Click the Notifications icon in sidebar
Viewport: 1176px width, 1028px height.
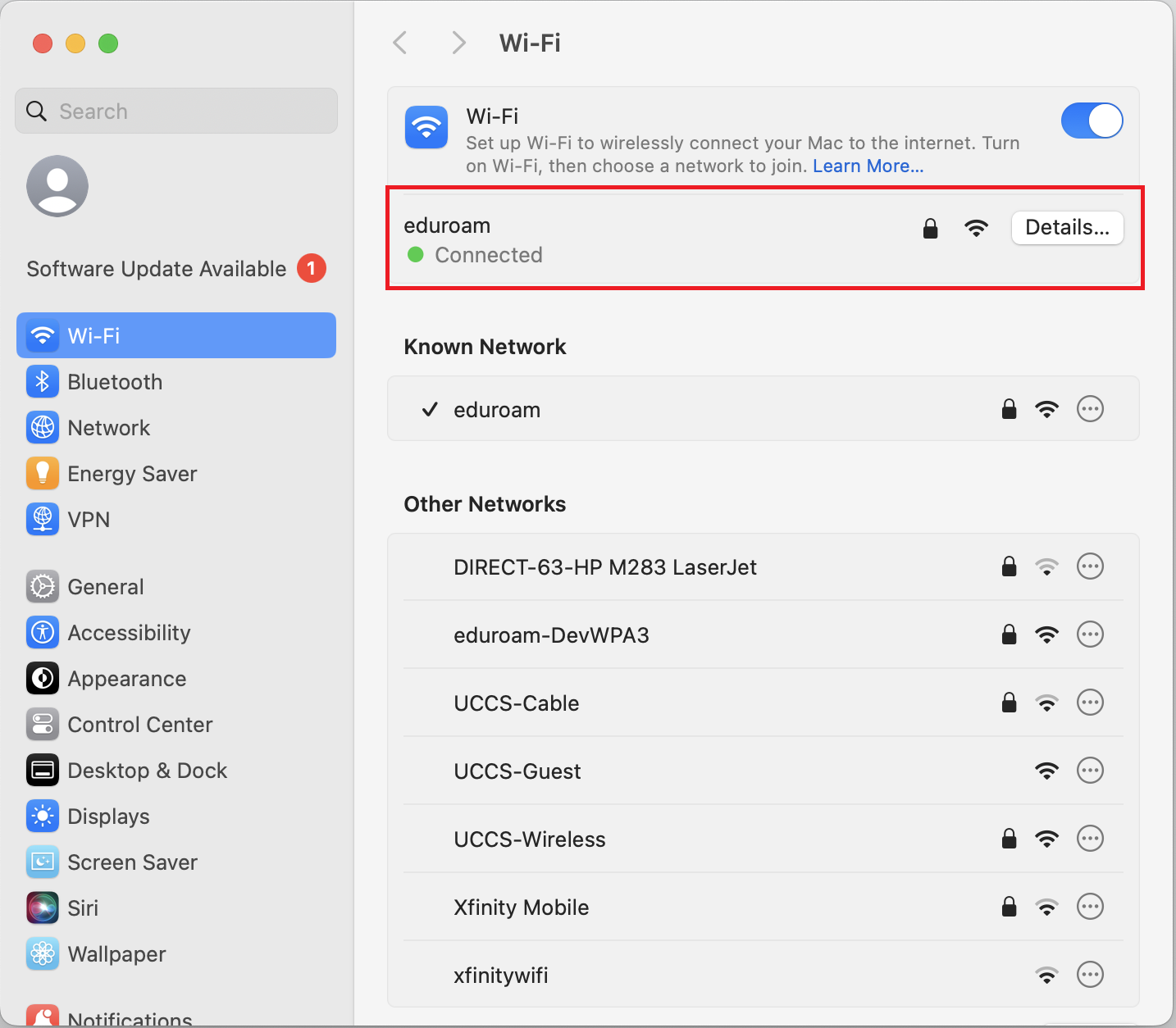coord(43,1016)
